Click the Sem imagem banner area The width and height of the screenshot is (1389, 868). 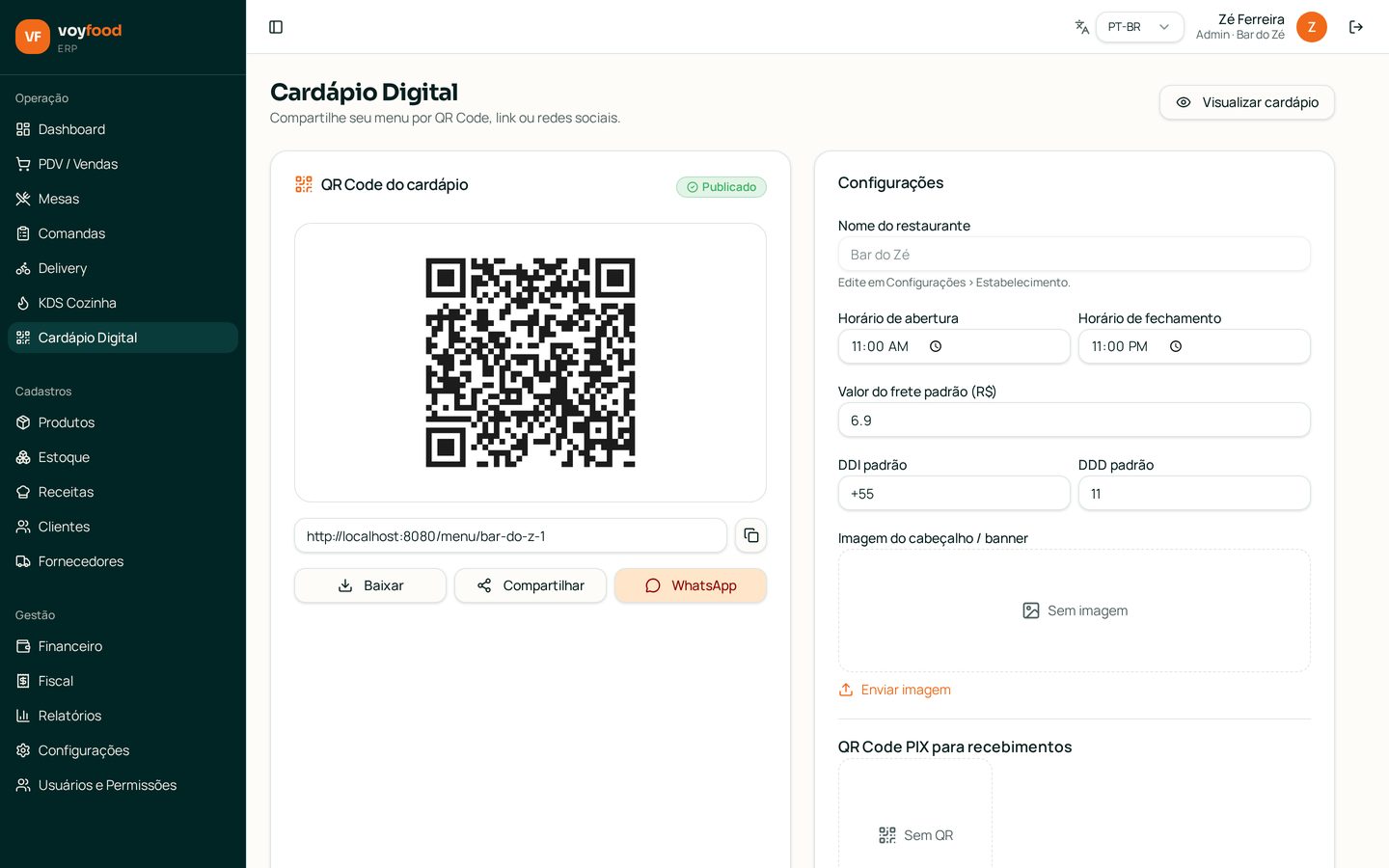[1075, 610]
